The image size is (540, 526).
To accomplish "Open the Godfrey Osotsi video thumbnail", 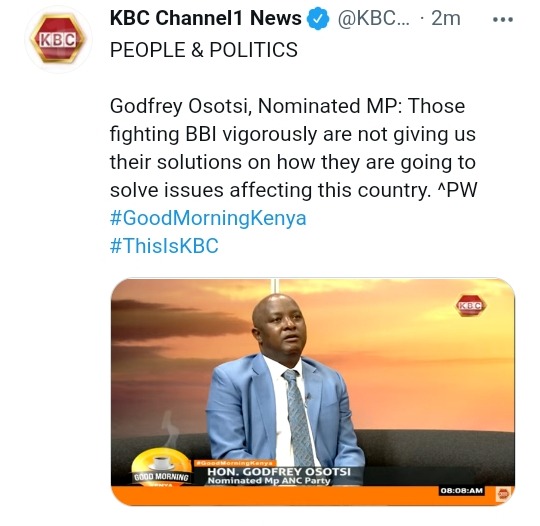I will coord(313,392).
